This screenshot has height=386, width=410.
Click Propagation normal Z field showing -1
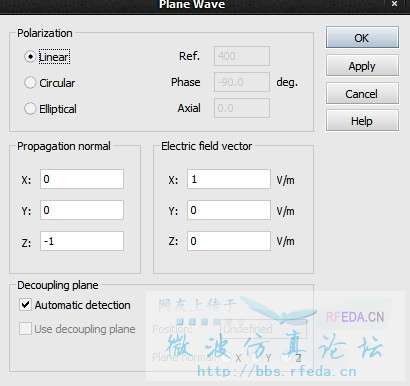[x=82, y=241]
